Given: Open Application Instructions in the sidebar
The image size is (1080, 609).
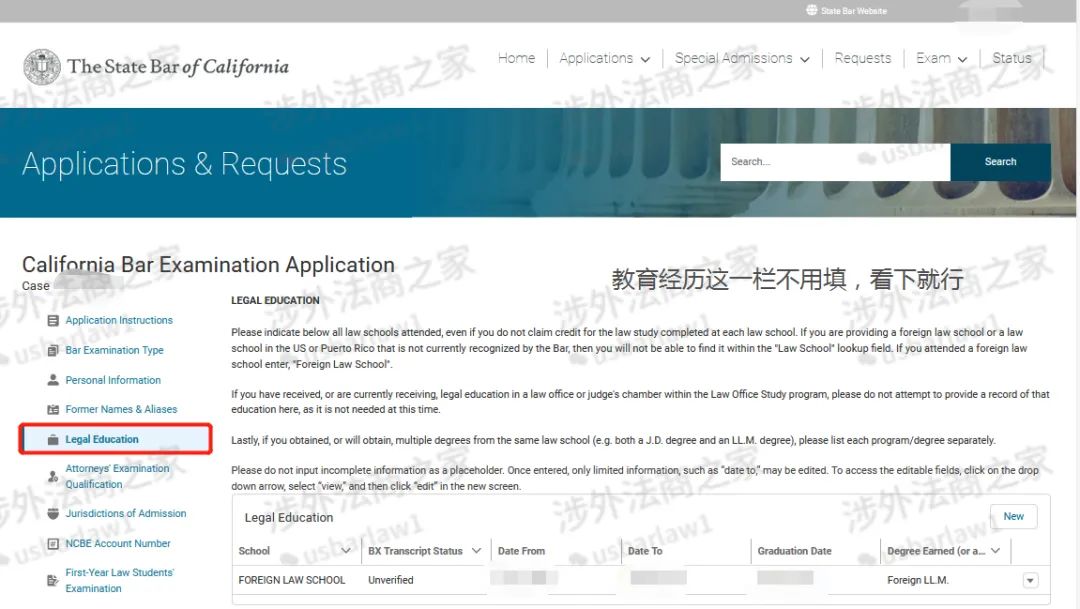Looking at the screenshot, I should 119,320.
